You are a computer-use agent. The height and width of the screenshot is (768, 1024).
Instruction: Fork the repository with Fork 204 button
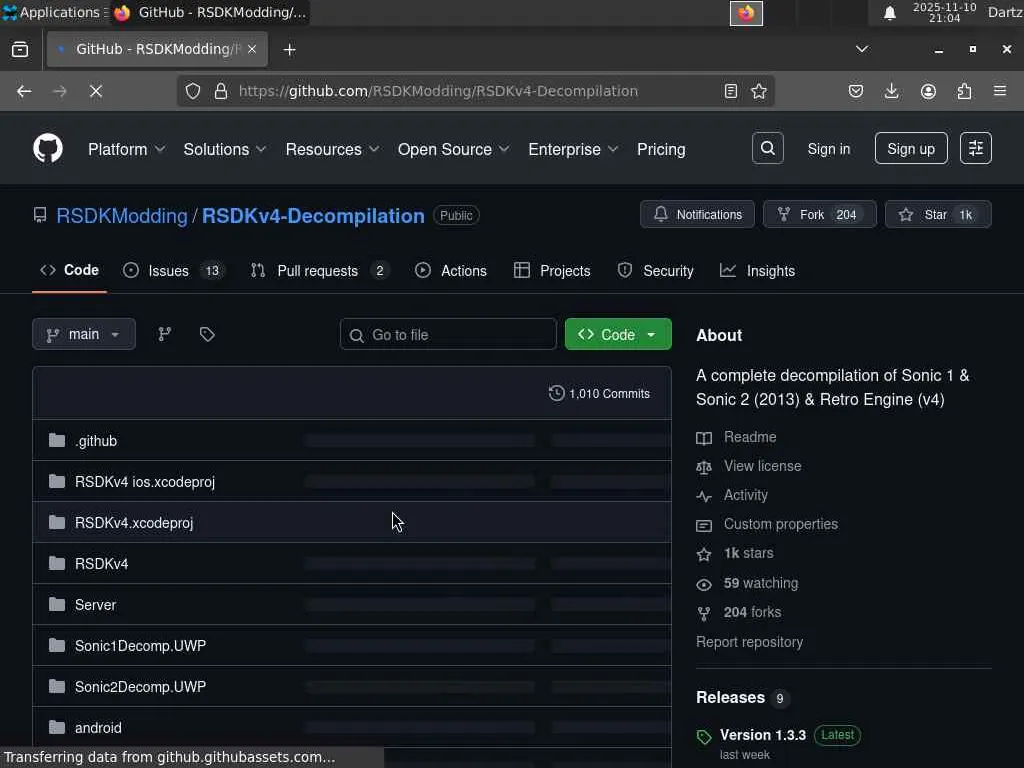coord(820,214)
